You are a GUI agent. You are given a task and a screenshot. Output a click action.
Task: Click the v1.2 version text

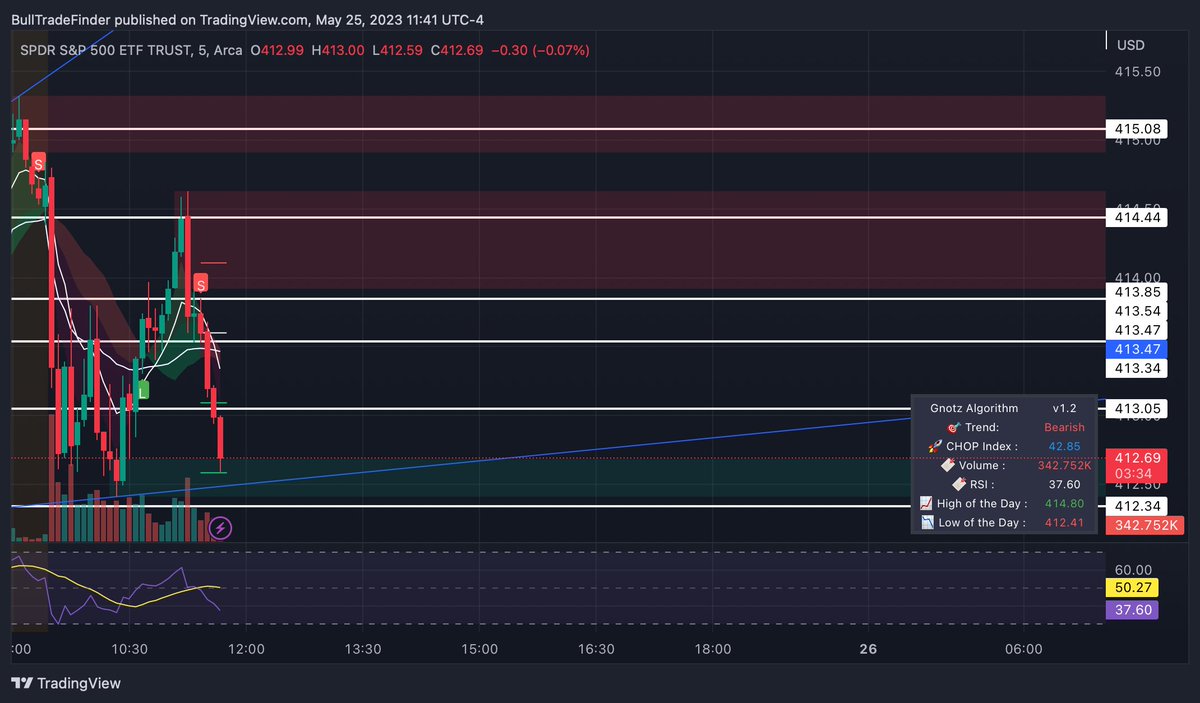[x=1064, y=408]
